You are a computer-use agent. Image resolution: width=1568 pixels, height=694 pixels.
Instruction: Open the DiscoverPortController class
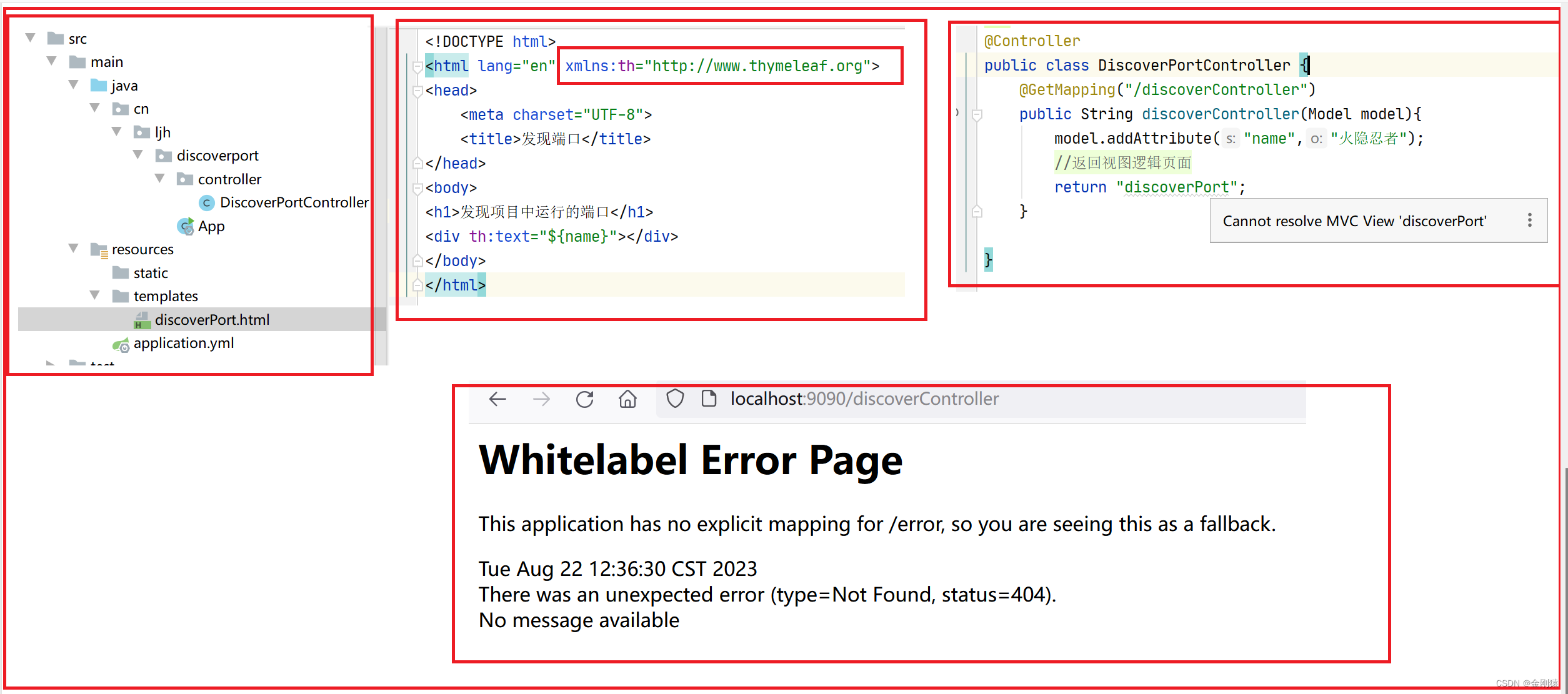click(294, 202)
